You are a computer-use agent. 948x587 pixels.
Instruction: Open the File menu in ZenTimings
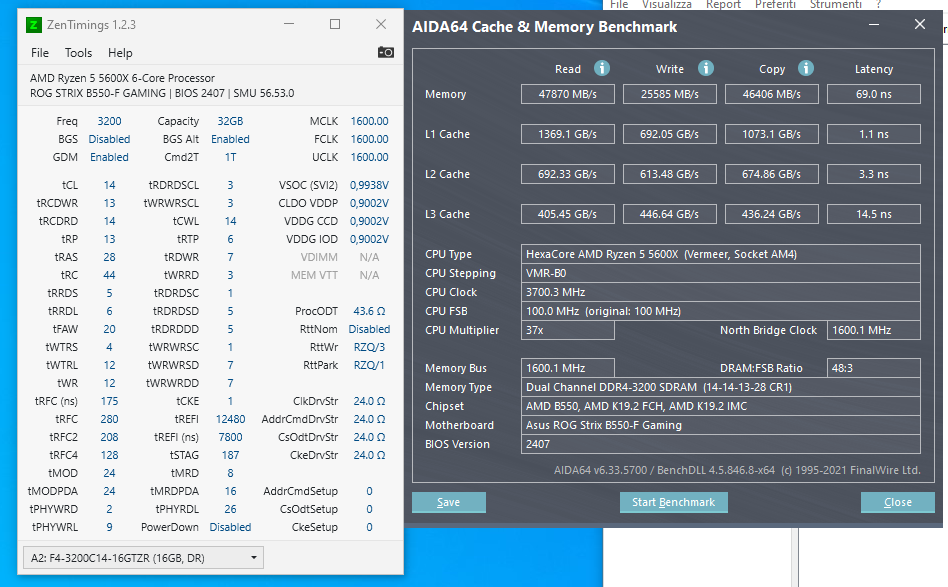[40, 53]
